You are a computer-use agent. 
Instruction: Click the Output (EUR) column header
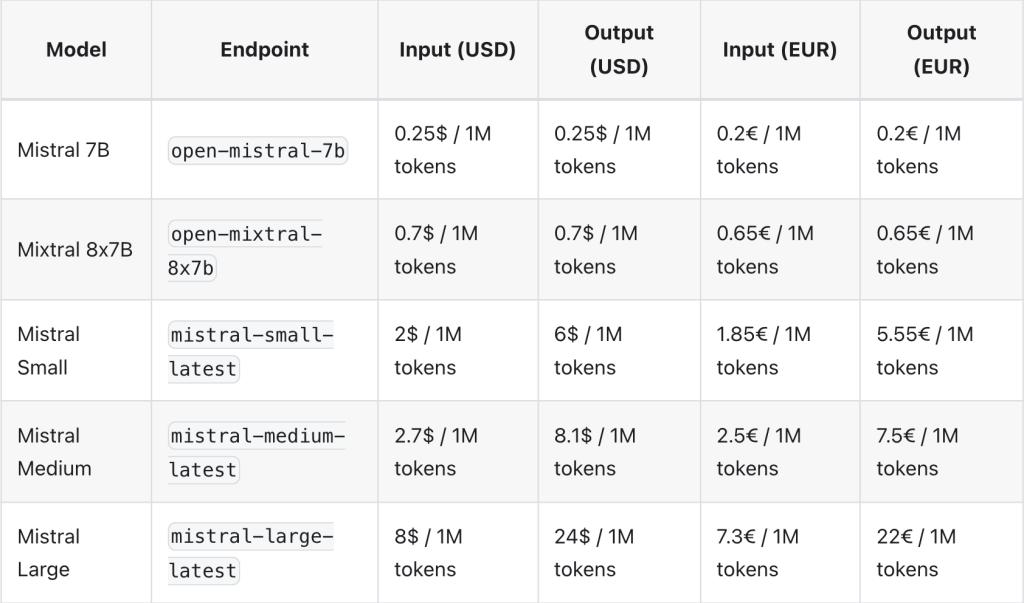(x=941, y=49)
